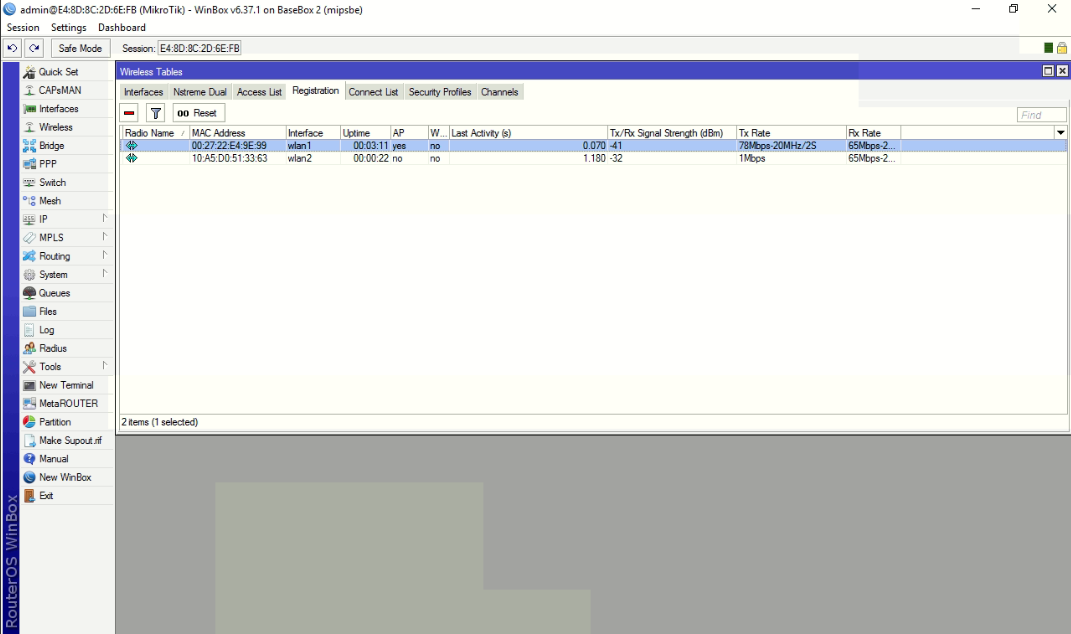
Task: Toggle Safe Mode
Action: click(80, 49)
